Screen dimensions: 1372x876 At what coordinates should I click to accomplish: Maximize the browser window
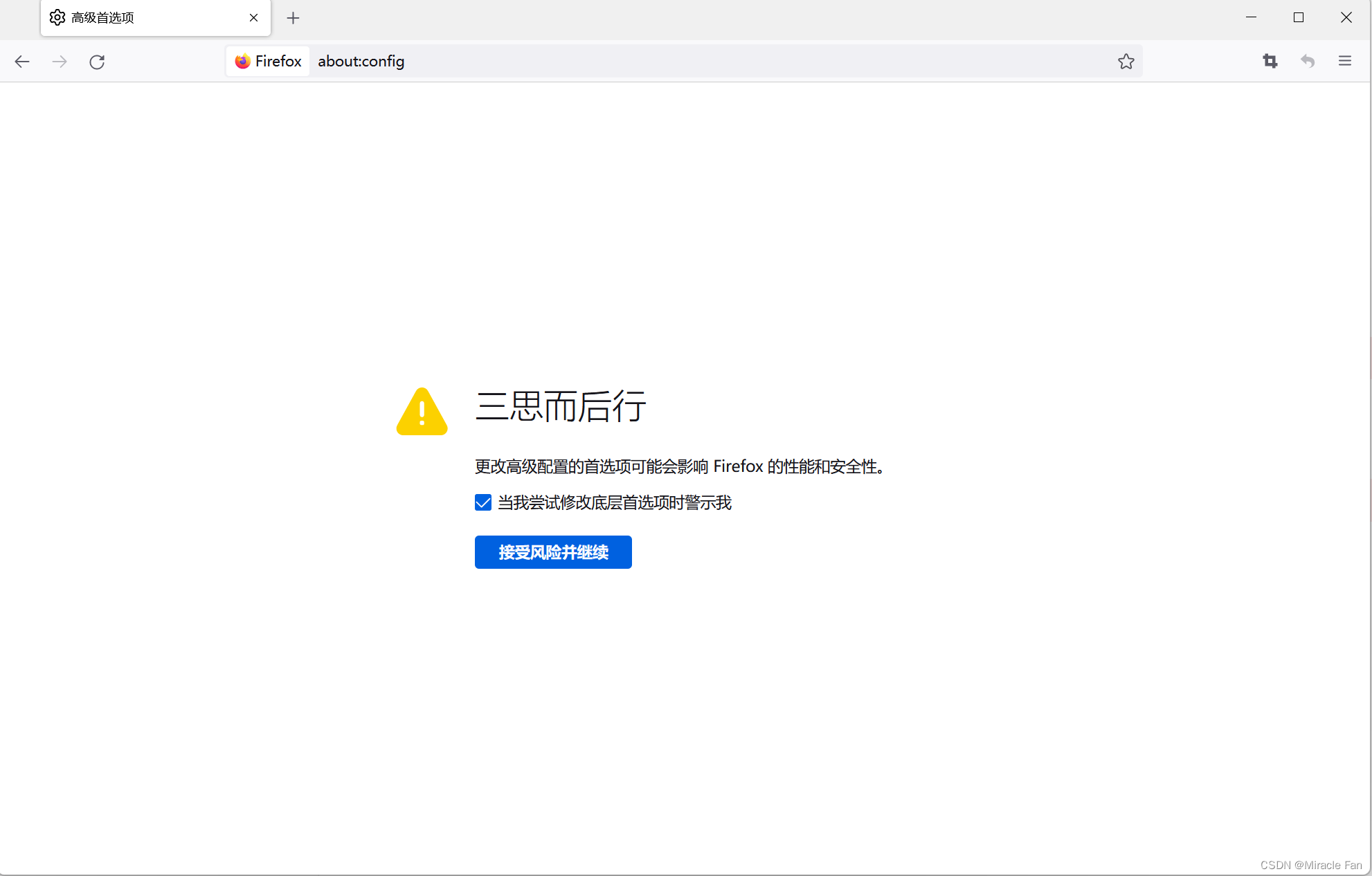point(1298,18)
